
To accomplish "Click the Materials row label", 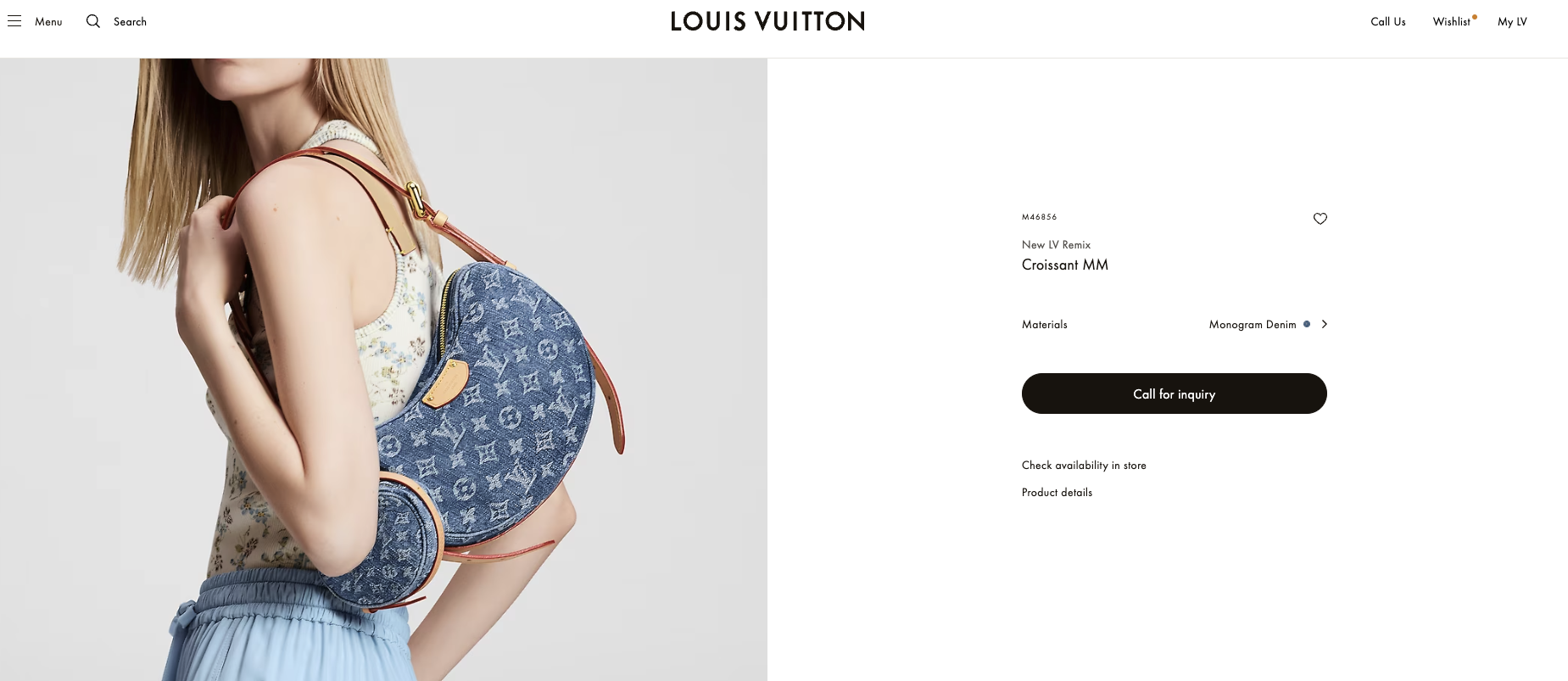I will point(1044,325).
